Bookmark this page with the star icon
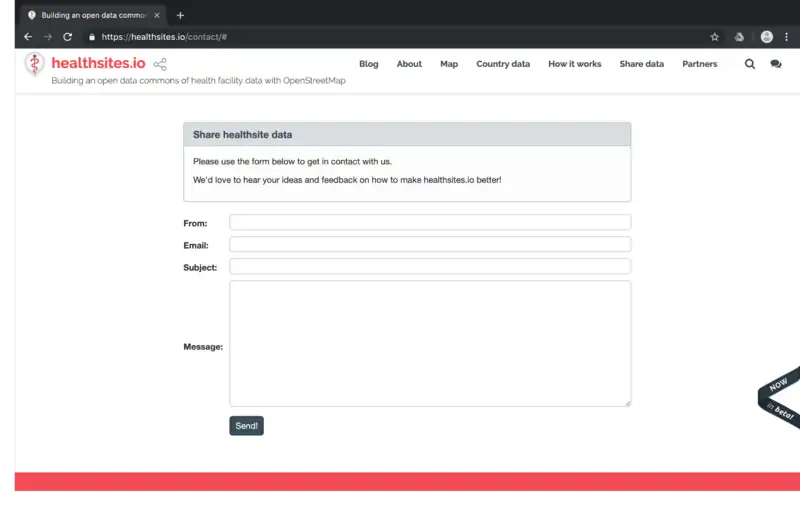This screenshot has width=800, height=508. (714, 37)
